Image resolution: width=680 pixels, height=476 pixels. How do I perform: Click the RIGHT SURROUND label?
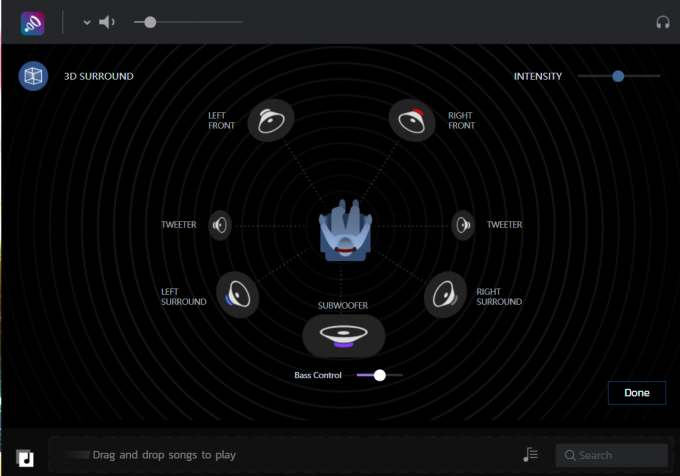pos(499,297)
